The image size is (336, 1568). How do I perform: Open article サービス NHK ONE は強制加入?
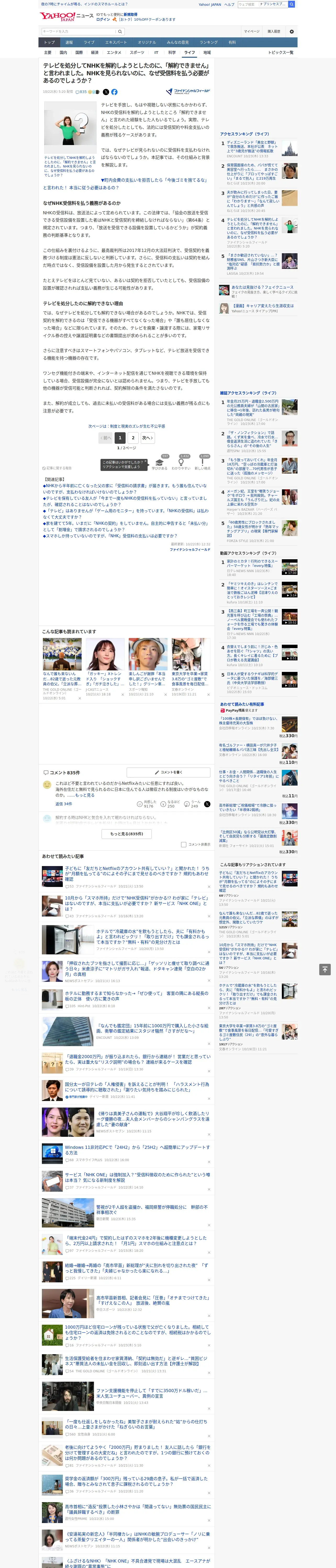click(137, 1178)
